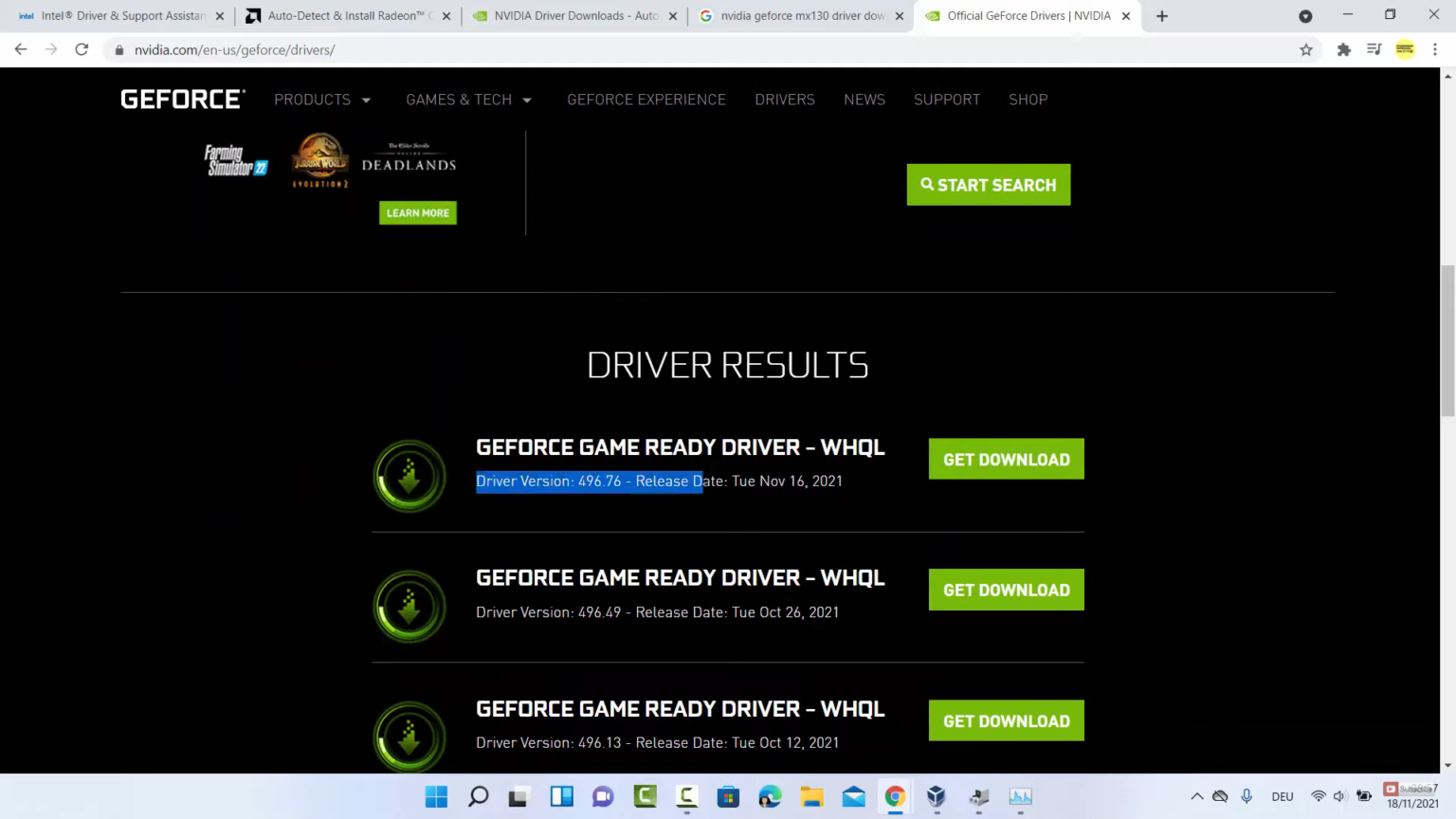Open a new browser tab

click(1162, 16)
